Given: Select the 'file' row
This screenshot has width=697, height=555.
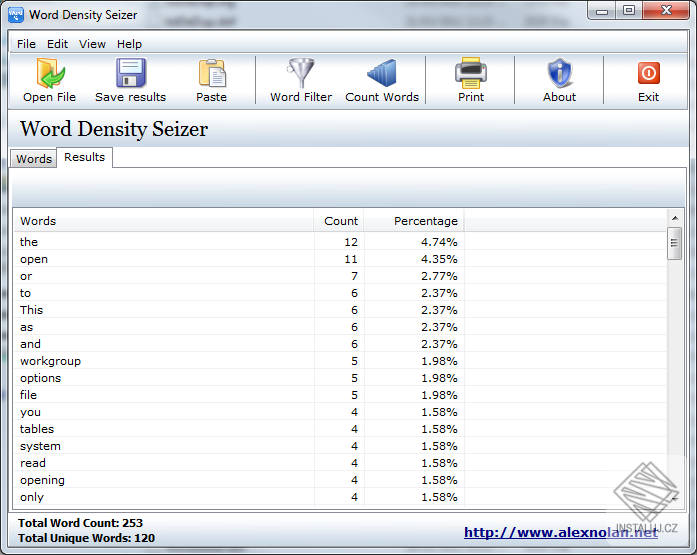Looking at the screenshot, I should pos(340,395).
